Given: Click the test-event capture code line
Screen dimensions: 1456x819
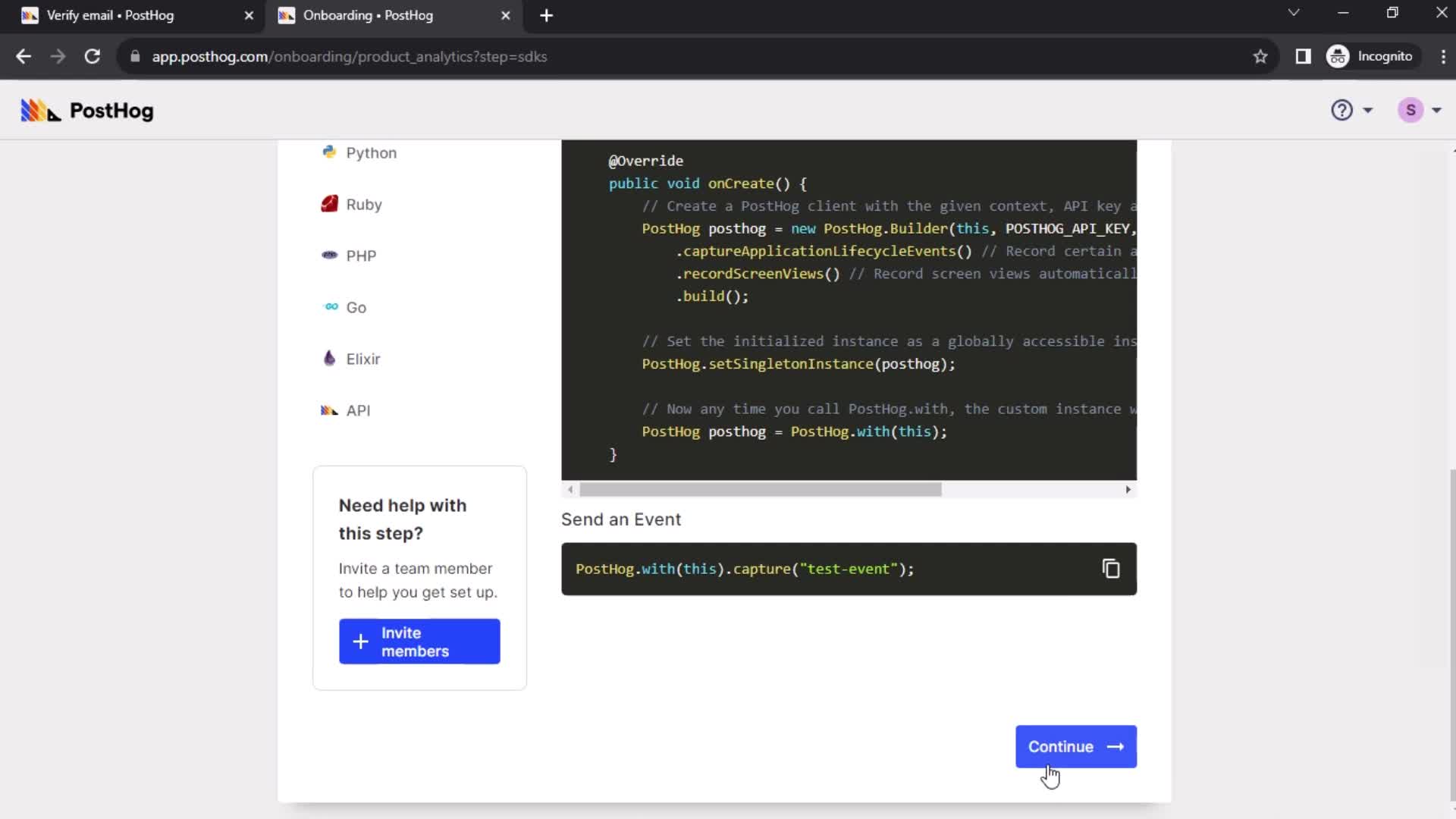Looking at the screenshot, I should coord(745,569).
